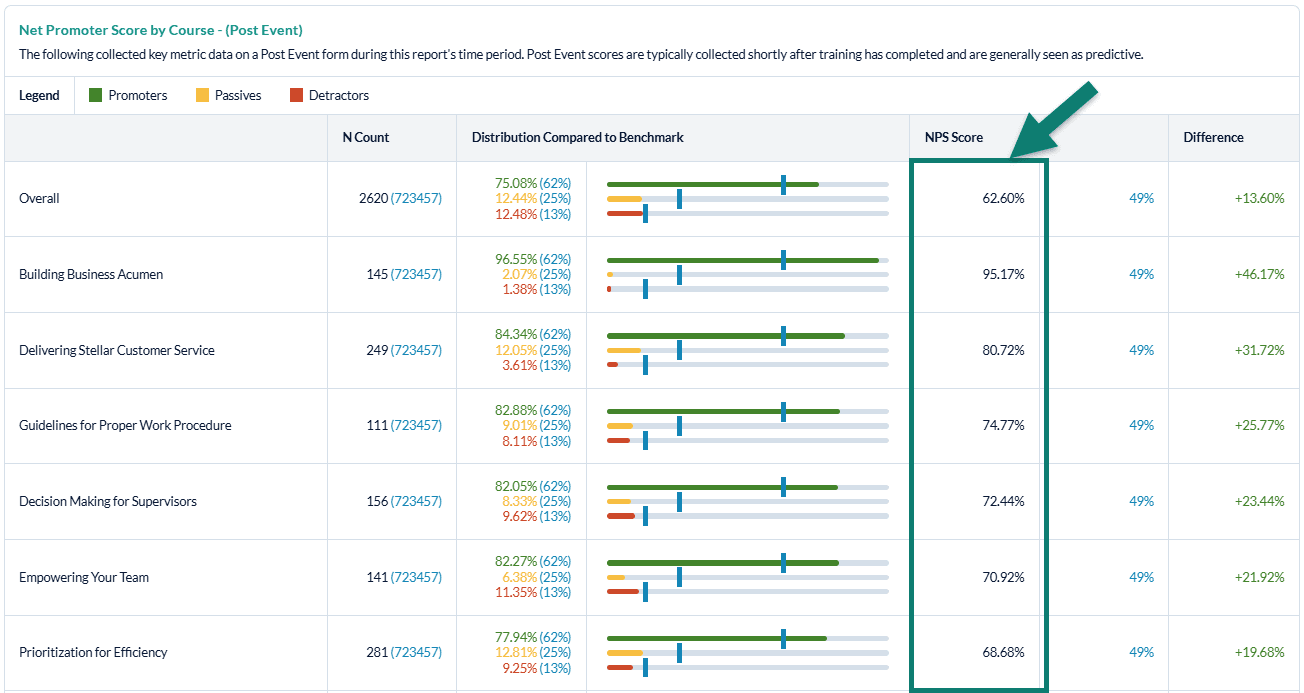Toggle the Promoters legend item
This screenshot has width=1304, height=693.
tap(137, 95)
